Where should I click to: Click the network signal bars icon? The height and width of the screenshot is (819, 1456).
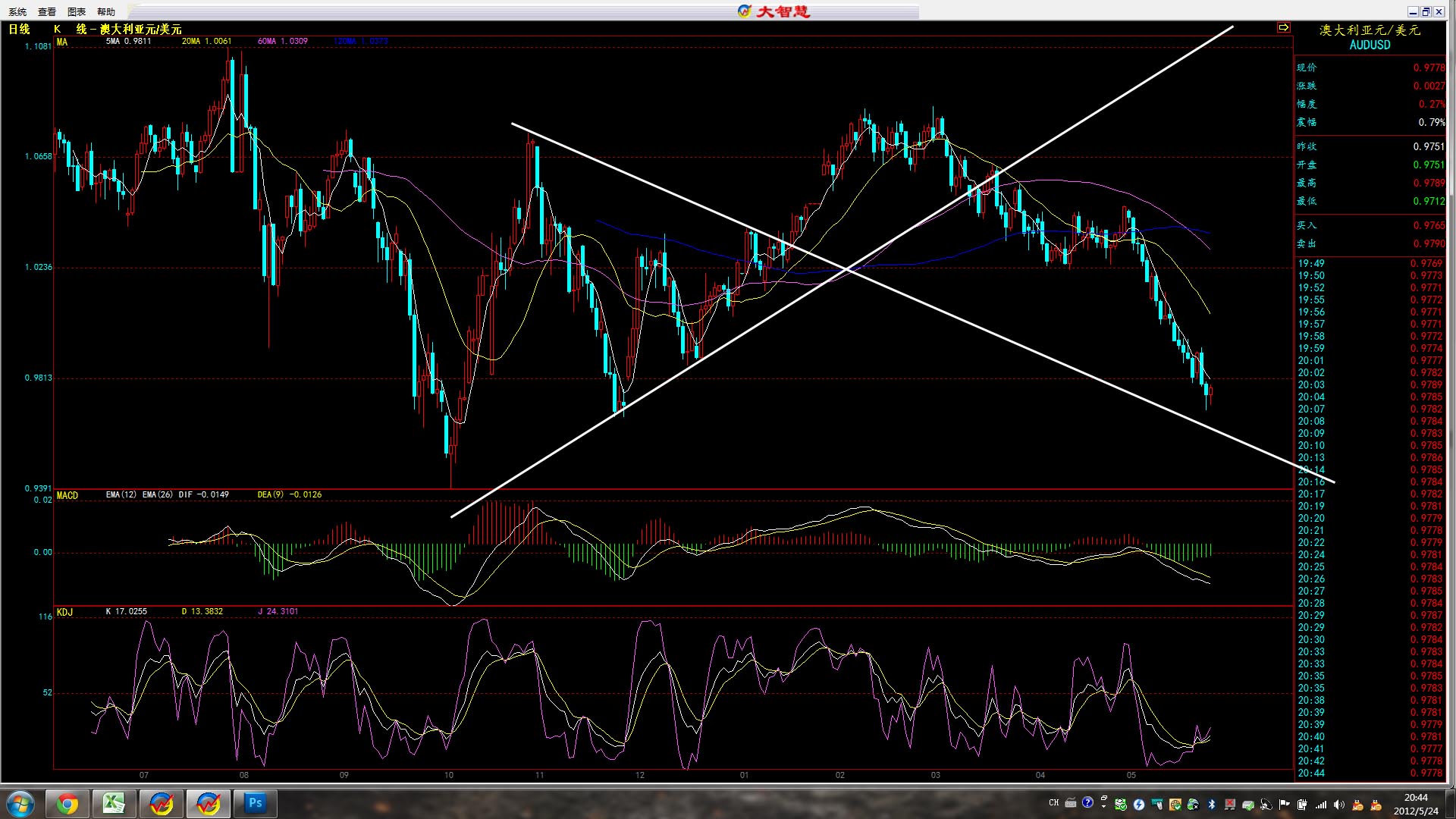click(x=1321, y=804)
